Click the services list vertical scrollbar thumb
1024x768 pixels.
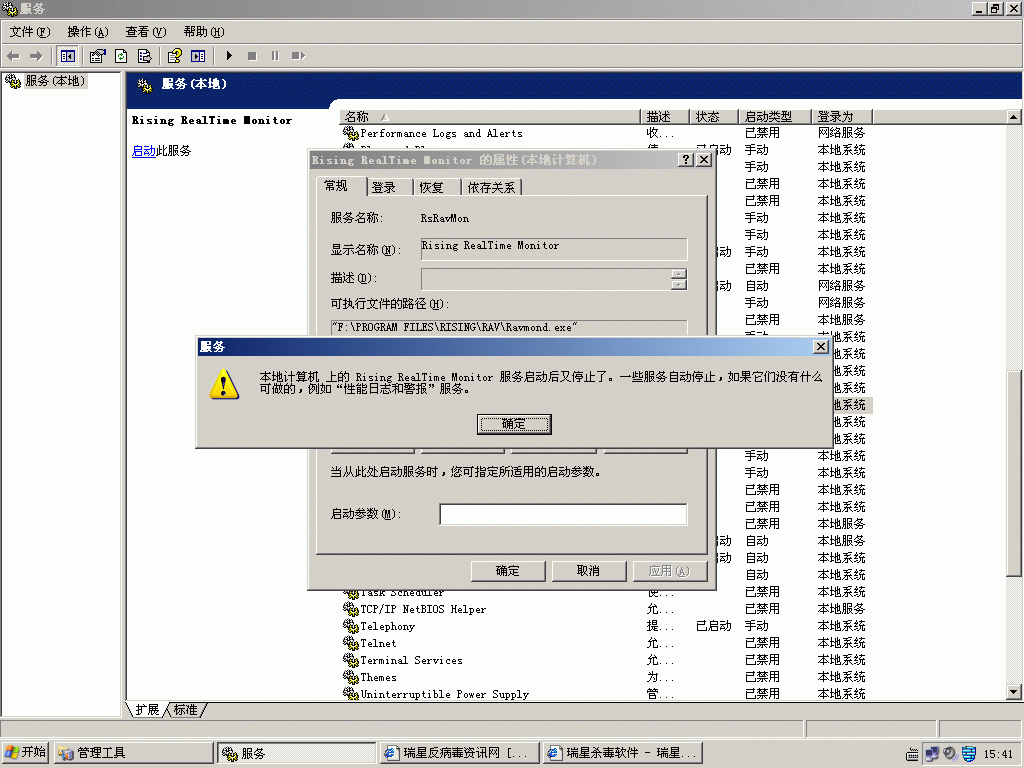(1014, 473)
